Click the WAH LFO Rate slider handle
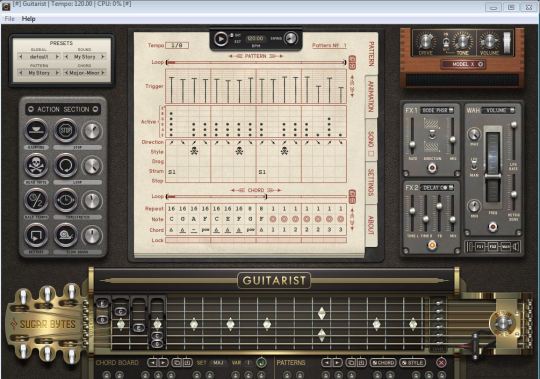Image resolution: width=540 pixels, height=379 pixels. click(513, 125)
